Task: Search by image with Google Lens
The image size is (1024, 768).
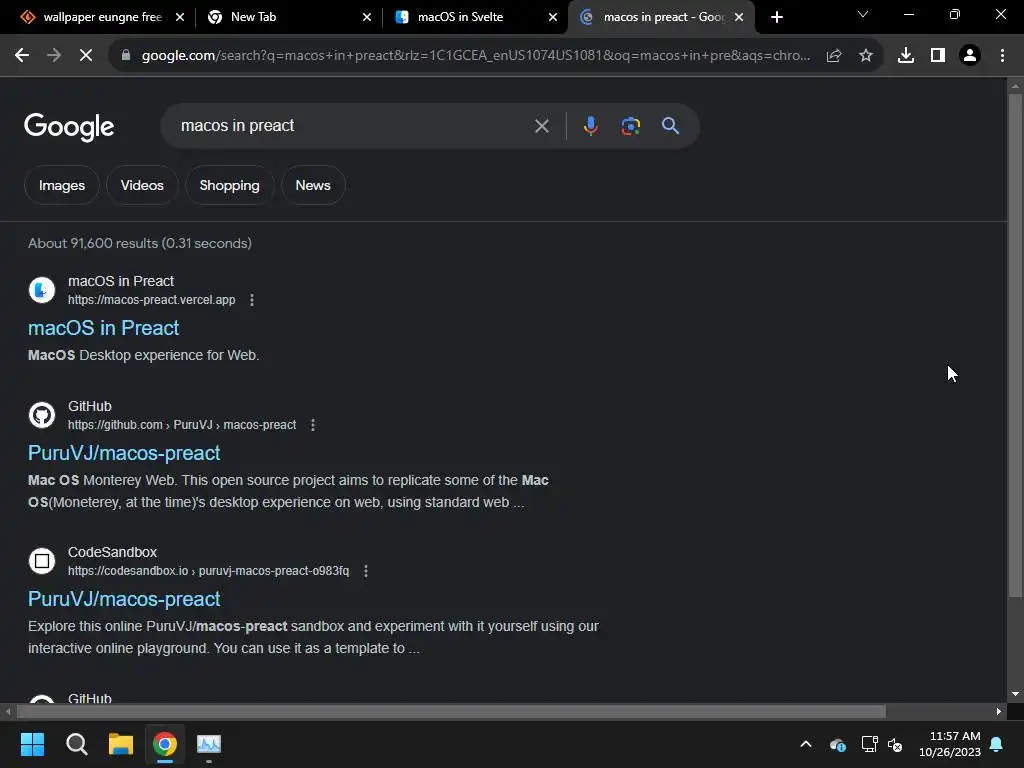Action: click(x=631, y=126)
